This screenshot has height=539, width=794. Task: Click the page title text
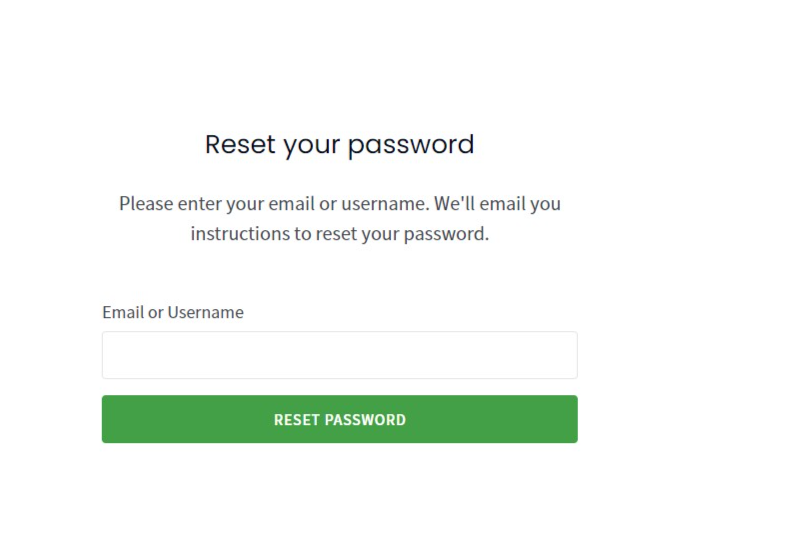[339, 145]
